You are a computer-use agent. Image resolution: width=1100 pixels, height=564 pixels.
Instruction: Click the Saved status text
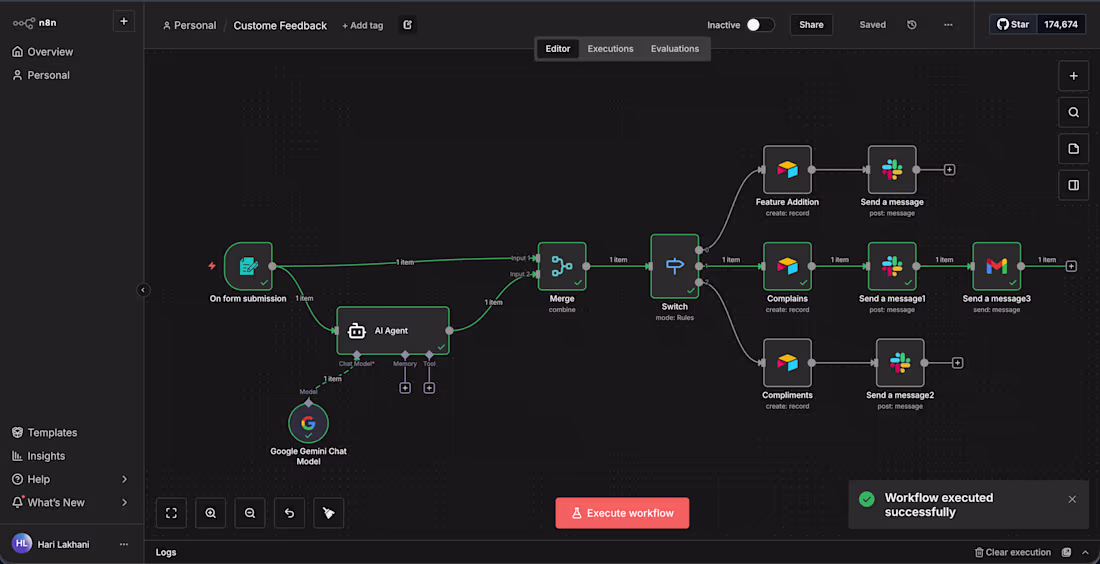[x=873, y=25]
